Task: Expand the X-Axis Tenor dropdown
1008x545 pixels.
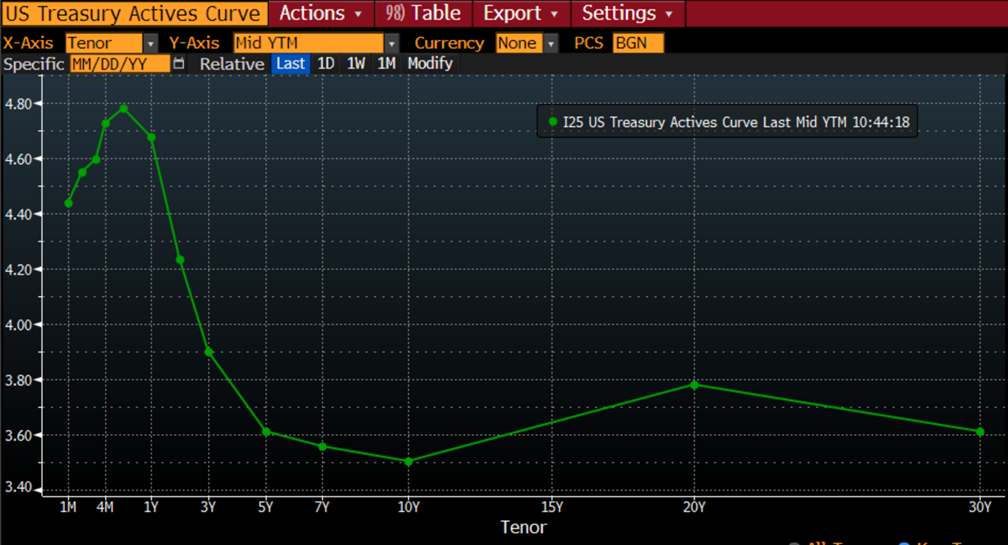Action: tap(151, 43)
